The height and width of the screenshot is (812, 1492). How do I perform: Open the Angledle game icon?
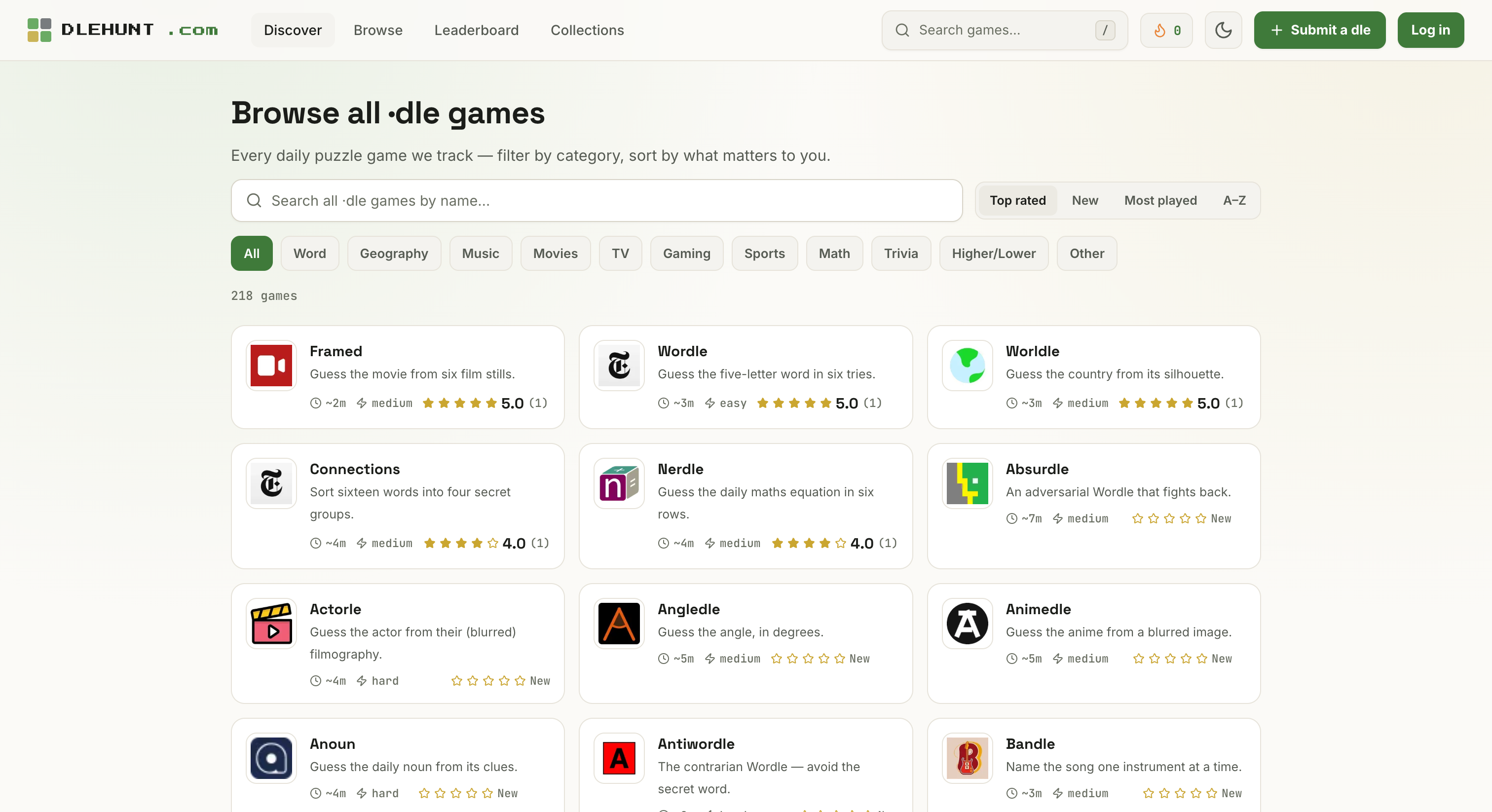click(x=619, y=623)
